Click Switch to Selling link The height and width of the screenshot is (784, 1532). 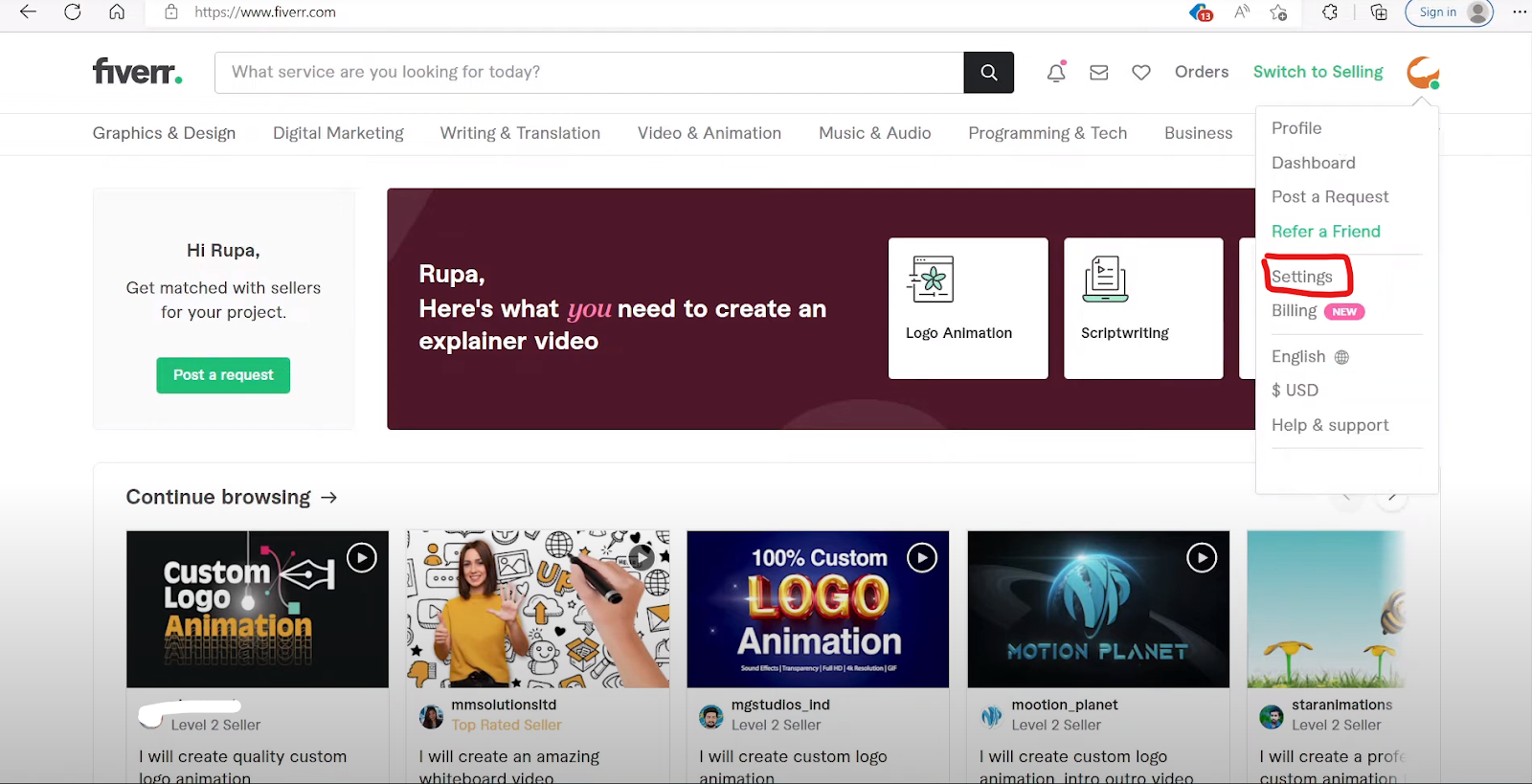point(1318,72)
